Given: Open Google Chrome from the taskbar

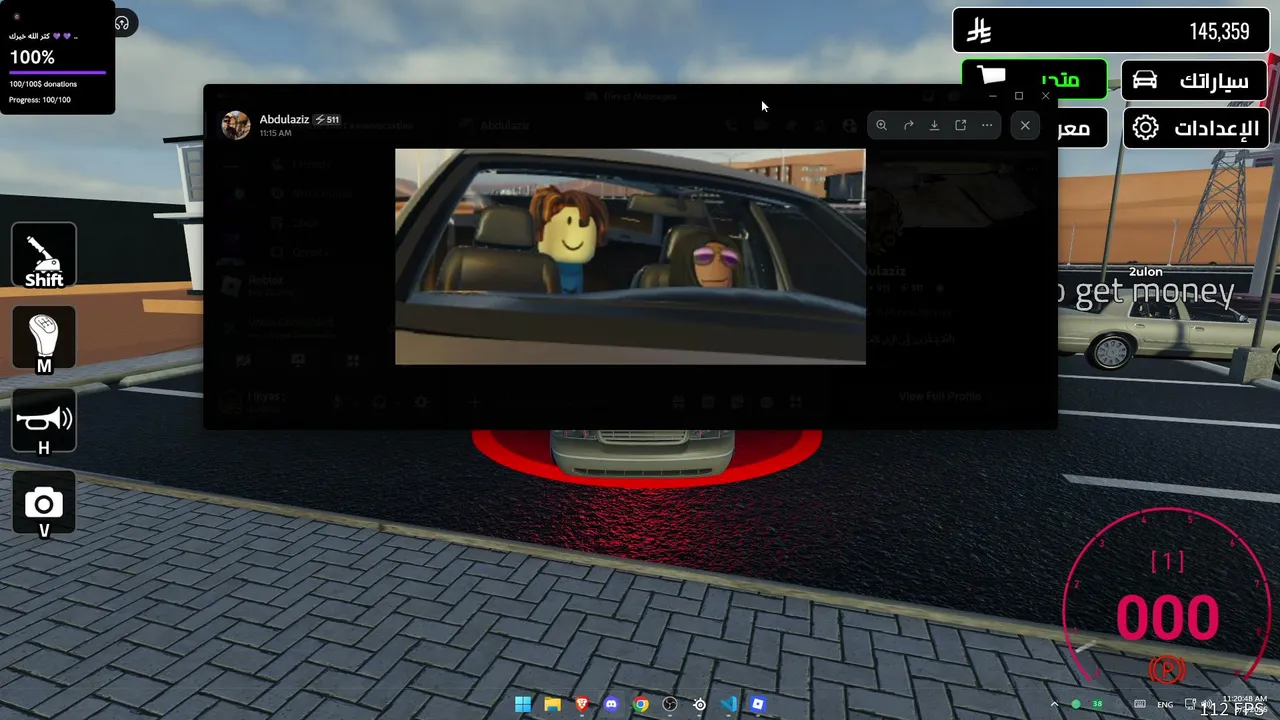Looking at the screenshot, I should 641,704.
